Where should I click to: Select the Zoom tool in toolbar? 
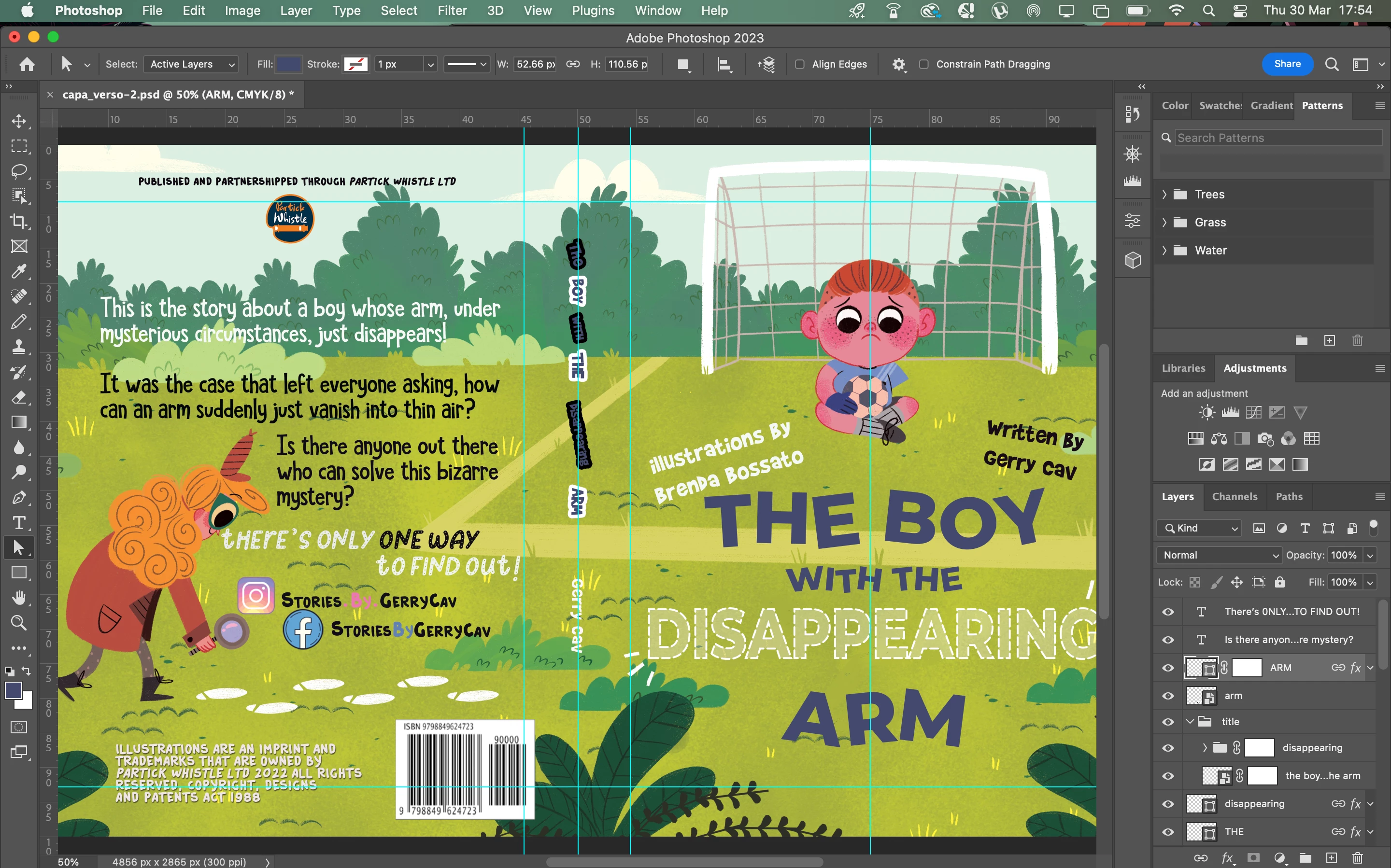(x=19, y=622)
